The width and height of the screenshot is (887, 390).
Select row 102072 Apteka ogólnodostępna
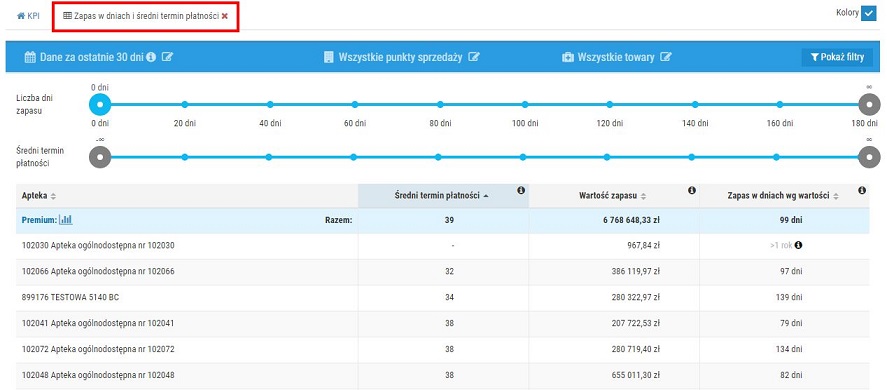click(x=442, y=350)
